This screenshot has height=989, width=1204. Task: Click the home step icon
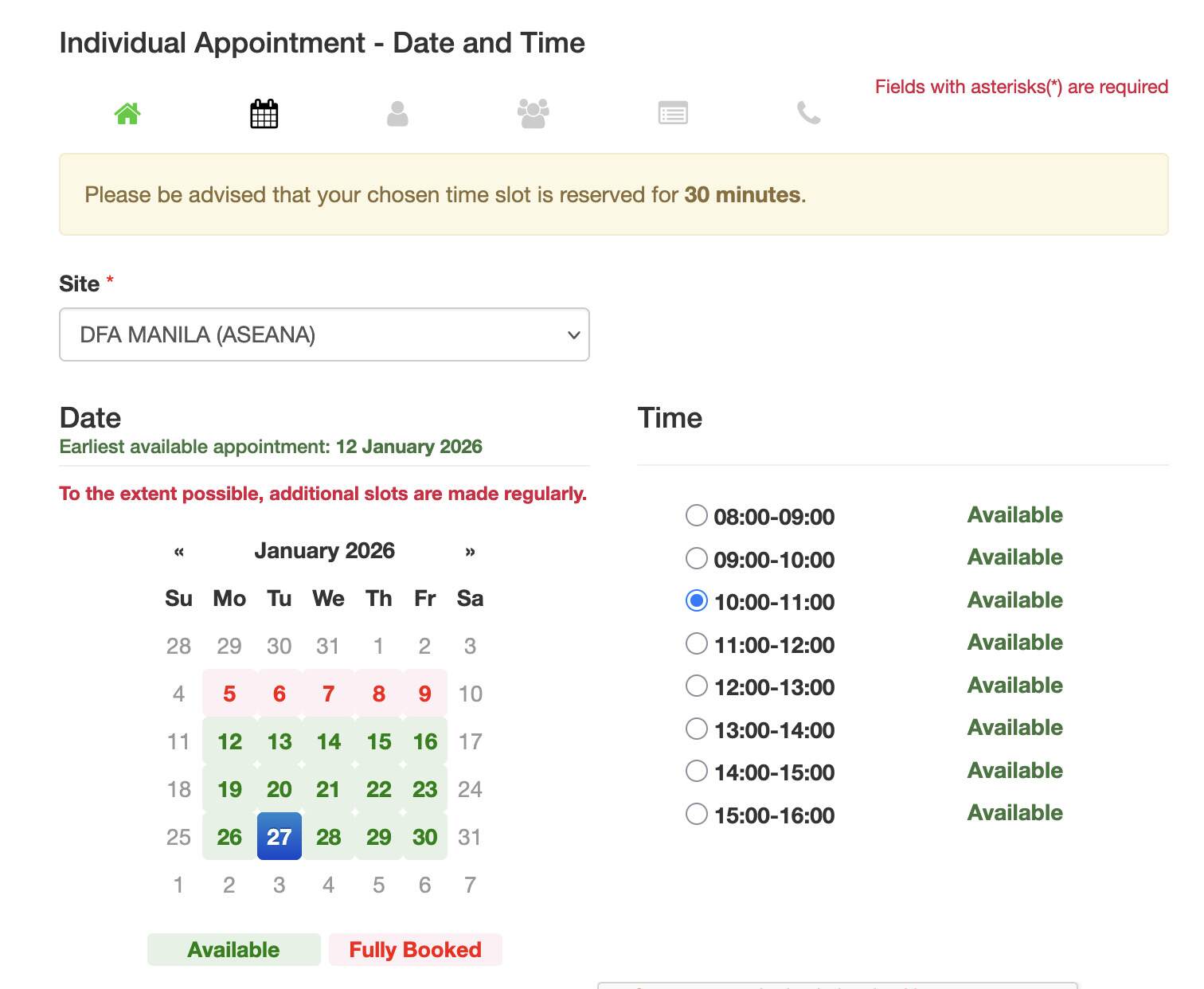(127, 113)
